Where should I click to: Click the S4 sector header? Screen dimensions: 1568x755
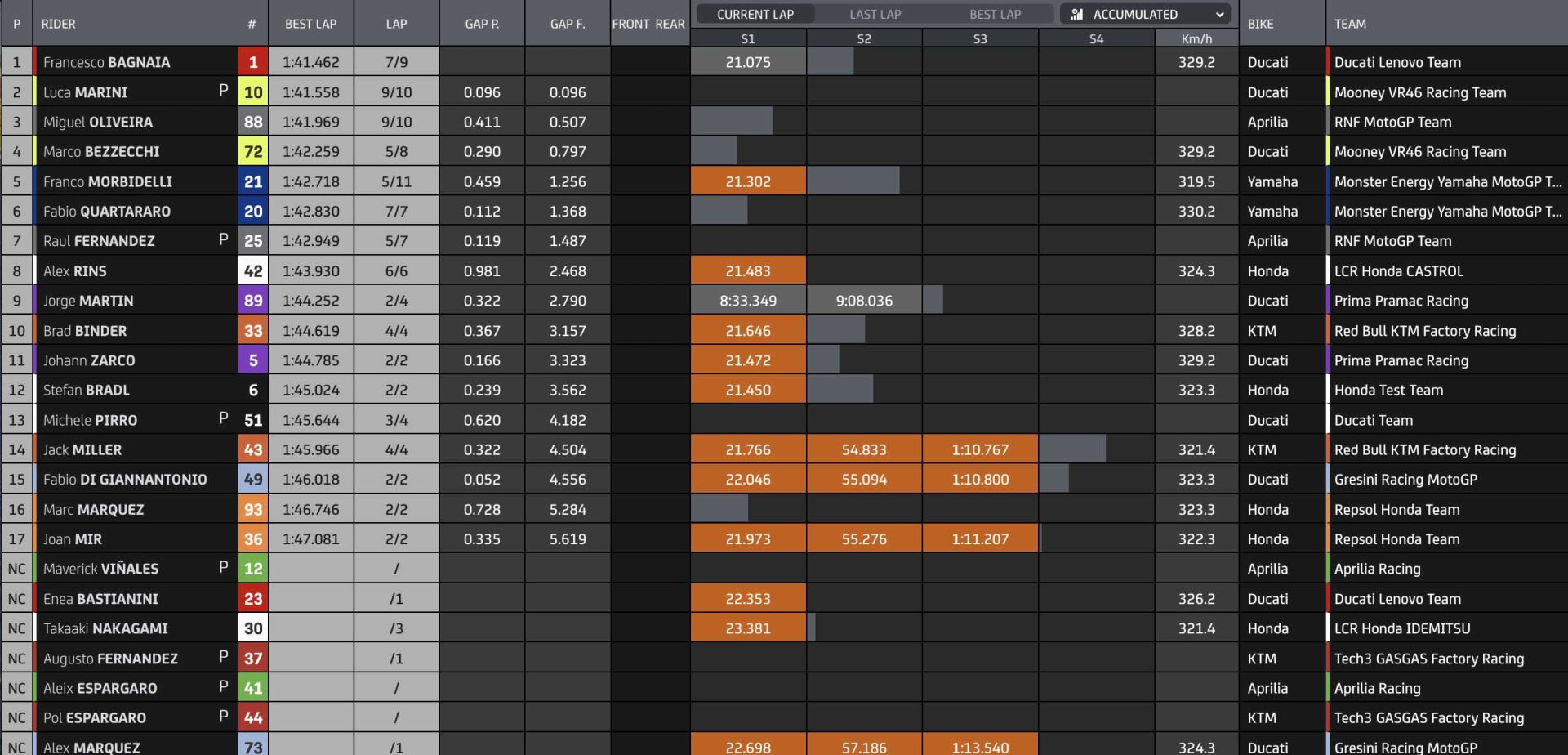pyautogui.click(x=1096, y=38)
